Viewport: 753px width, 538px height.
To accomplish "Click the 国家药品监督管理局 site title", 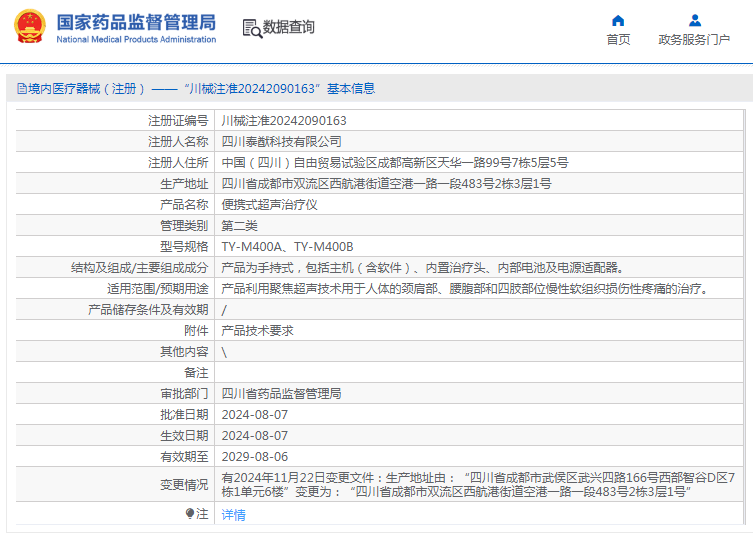I will point(136,22).
